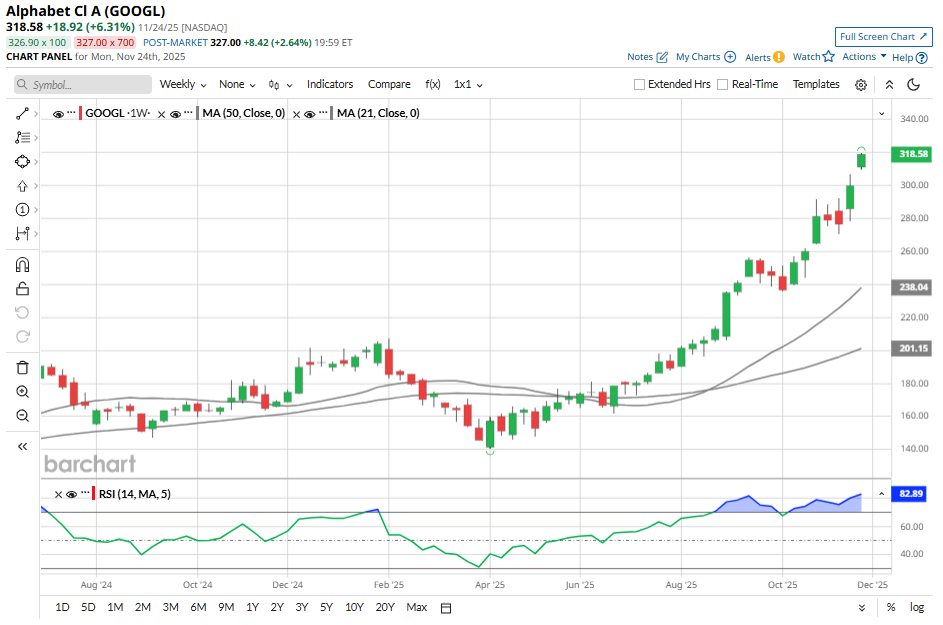The width and height of the screenshot is (943, 625).
Task: Remove the MA (50, Close, 0) indicator
Action: [x=161, y=114]
